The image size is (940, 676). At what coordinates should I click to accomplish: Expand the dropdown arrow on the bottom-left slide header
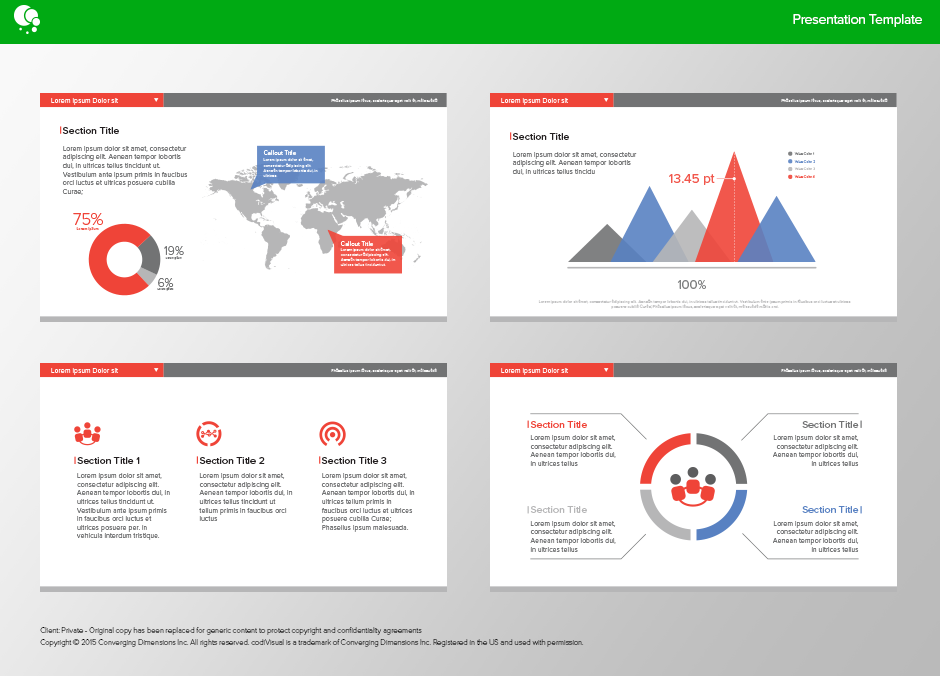click(157, 370)
